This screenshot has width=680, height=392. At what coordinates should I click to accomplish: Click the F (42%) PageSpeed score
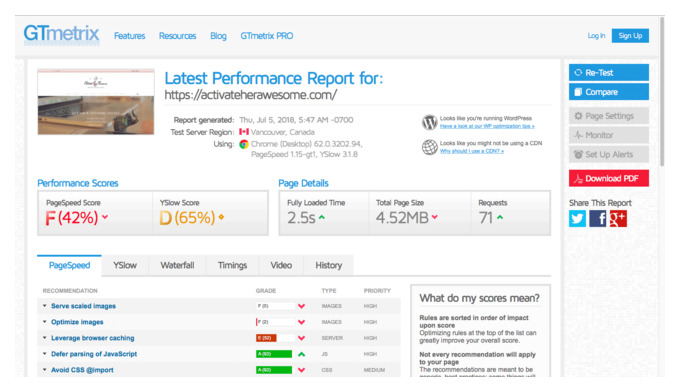pyautogui.click(x=72, y=218)
